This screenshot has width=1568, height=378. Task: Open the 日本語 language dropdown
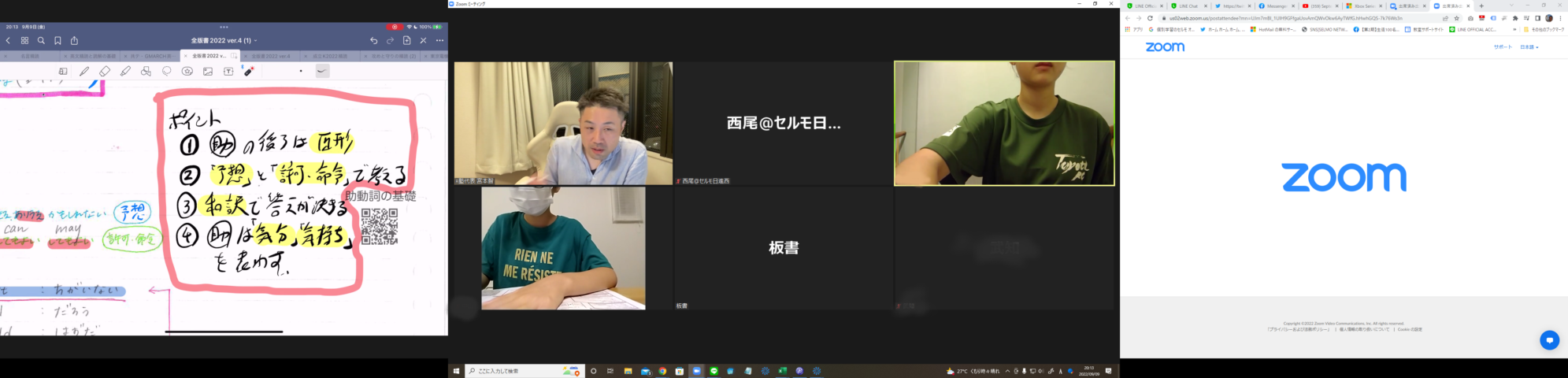1529,47
